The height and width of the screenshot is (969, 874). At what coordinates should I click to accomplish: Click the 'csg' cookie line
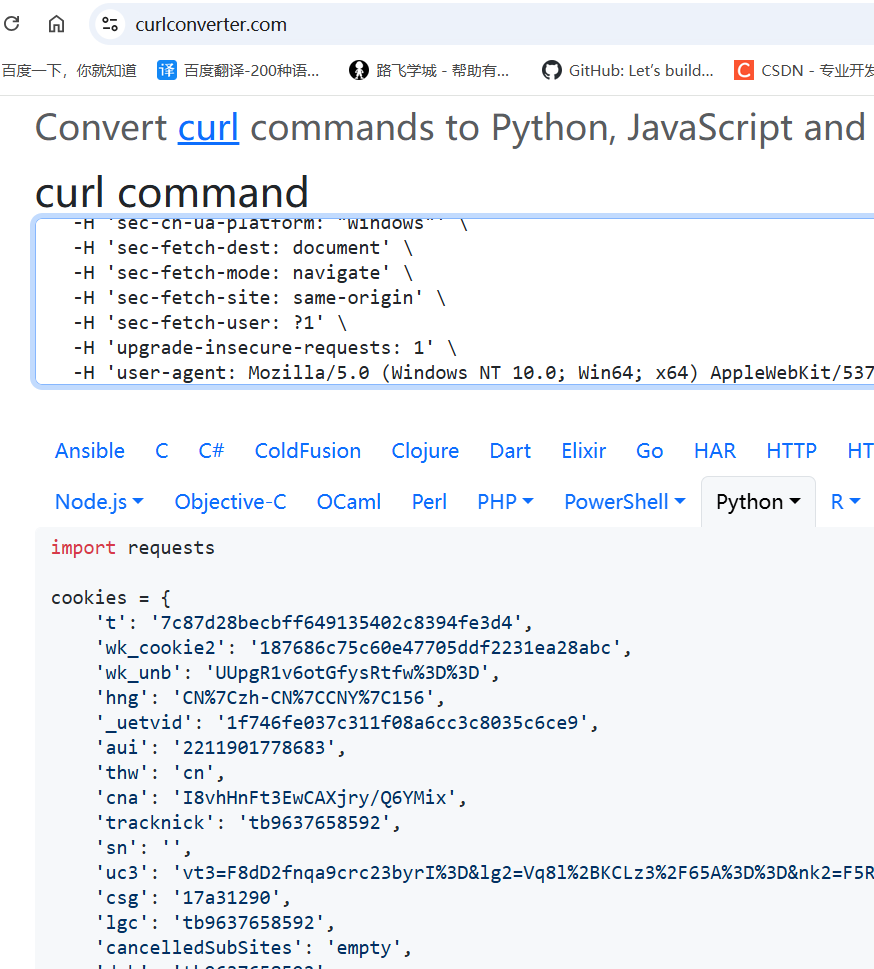(x=193, y=898)
